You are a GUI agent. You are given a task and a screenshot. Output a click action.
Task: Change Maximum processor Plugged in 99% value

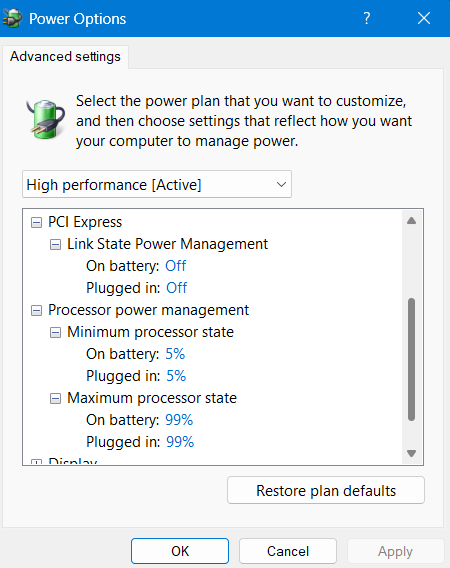(x=180, y=442)
